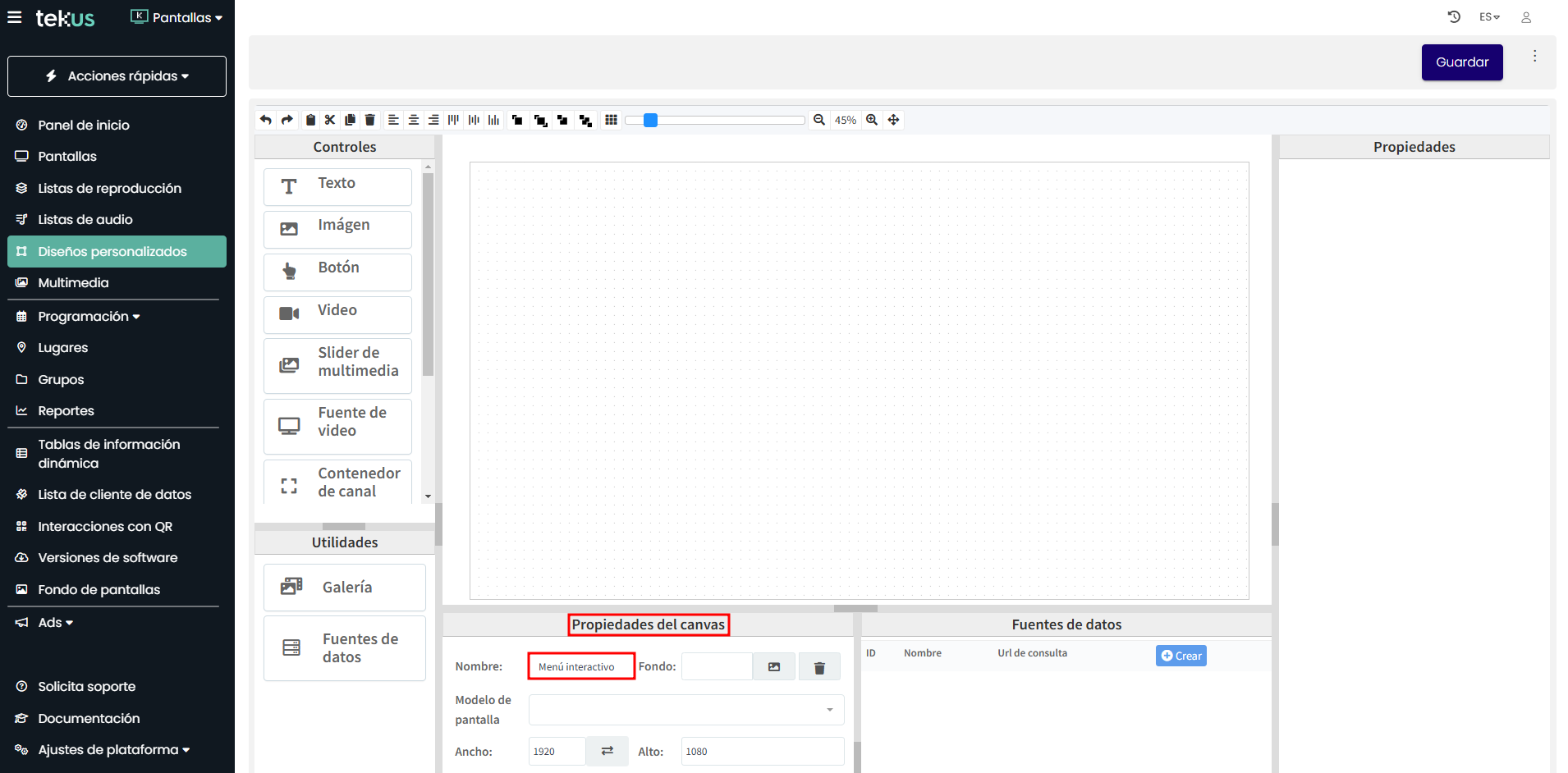
Task: Click the zoom in magnifier icon
Action: pos(872,120)
